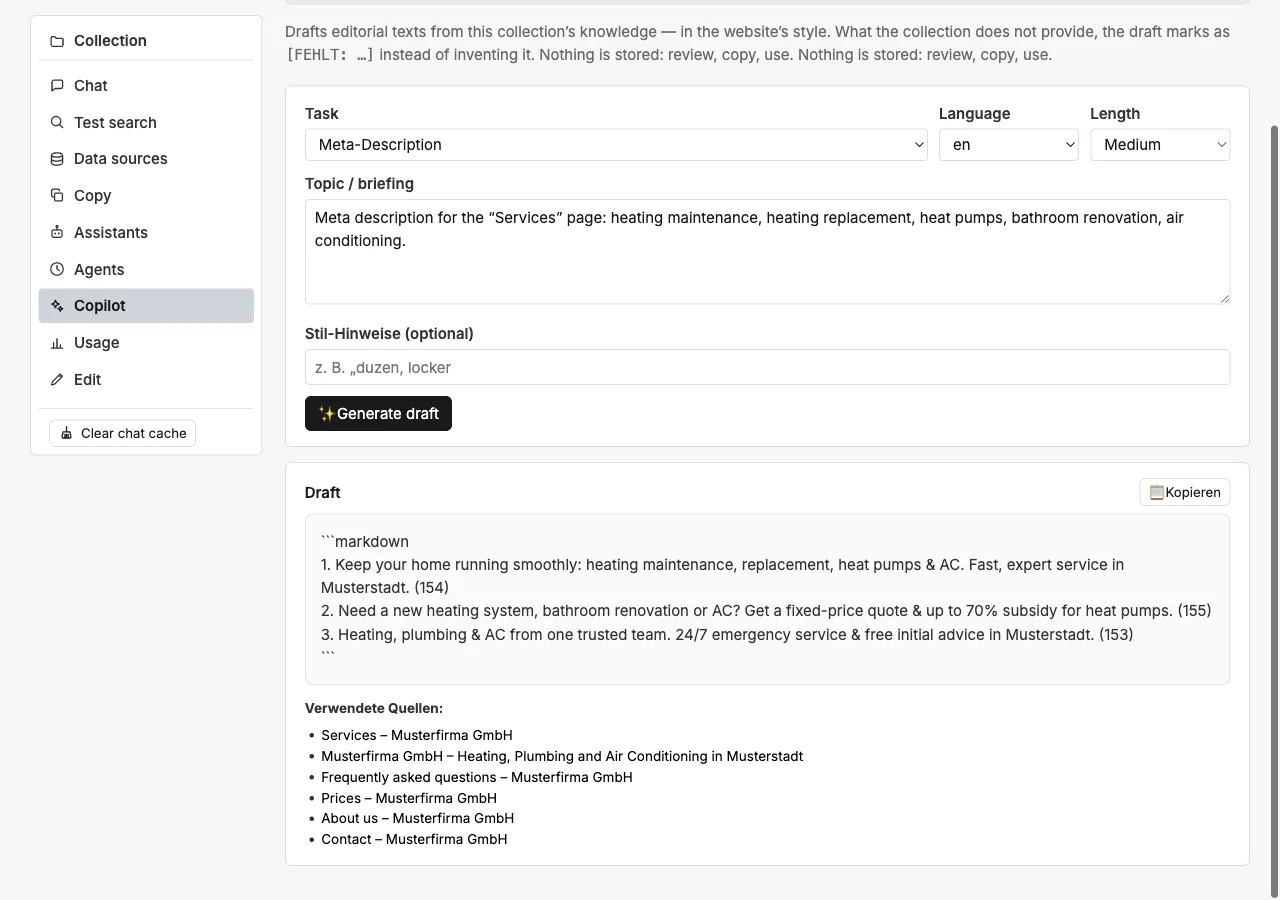This screenshot has width=1280, height=900.
Task: Click the broom icon on Clear chat cache
Action: [x=67, y=434]
